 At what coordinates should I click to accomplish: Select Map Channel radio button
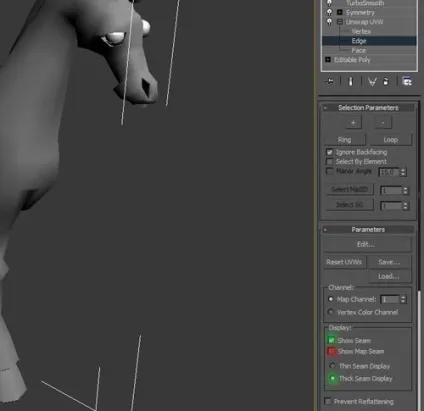tap(330, 299)
